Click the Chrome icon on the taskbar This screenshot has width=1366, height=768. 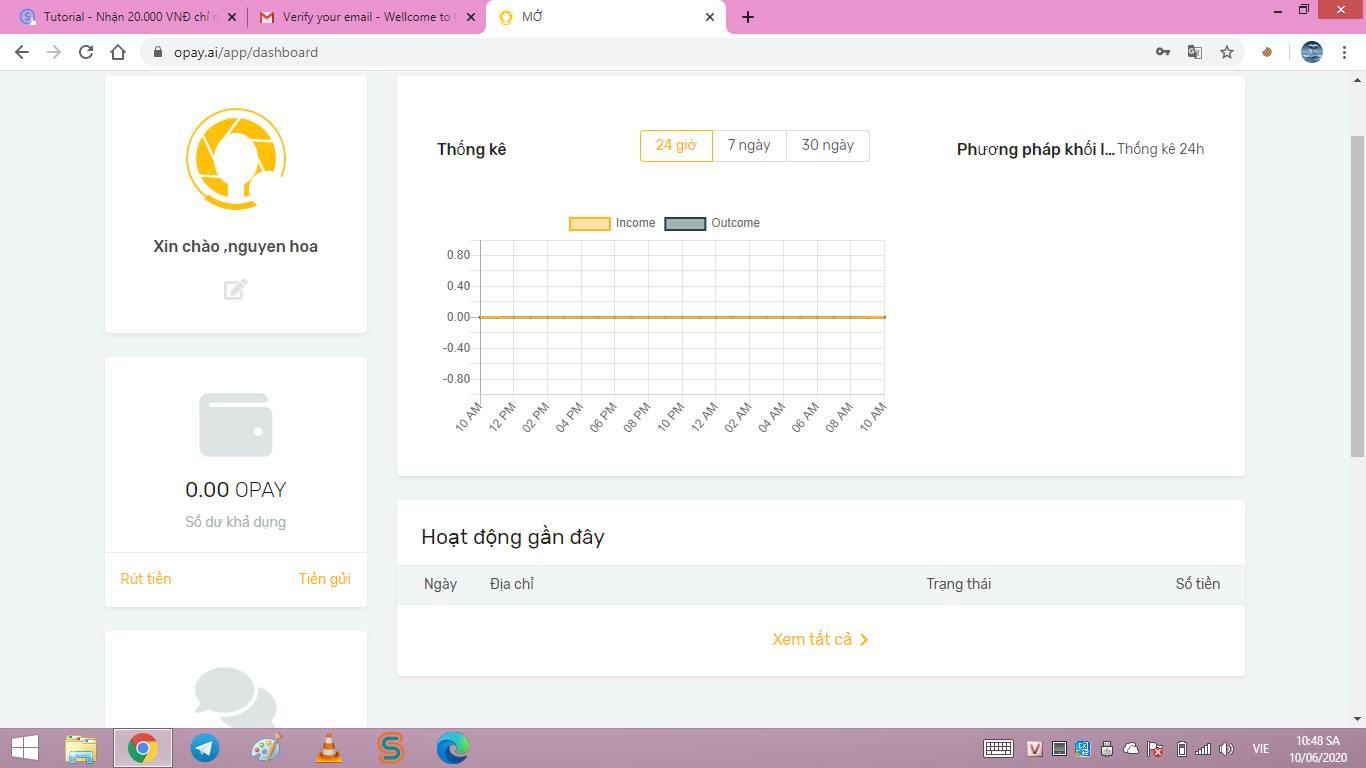[x=143, y=748]
